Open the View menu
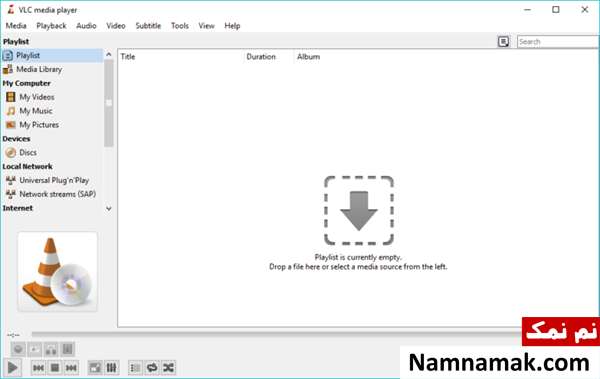The height and width of the screenshot is (379, 600). coord(206,26)
